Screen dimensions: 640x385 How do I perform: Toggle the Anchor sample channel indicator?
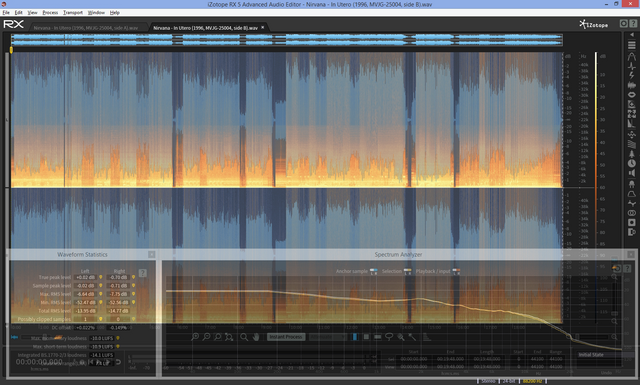[373, 271]
